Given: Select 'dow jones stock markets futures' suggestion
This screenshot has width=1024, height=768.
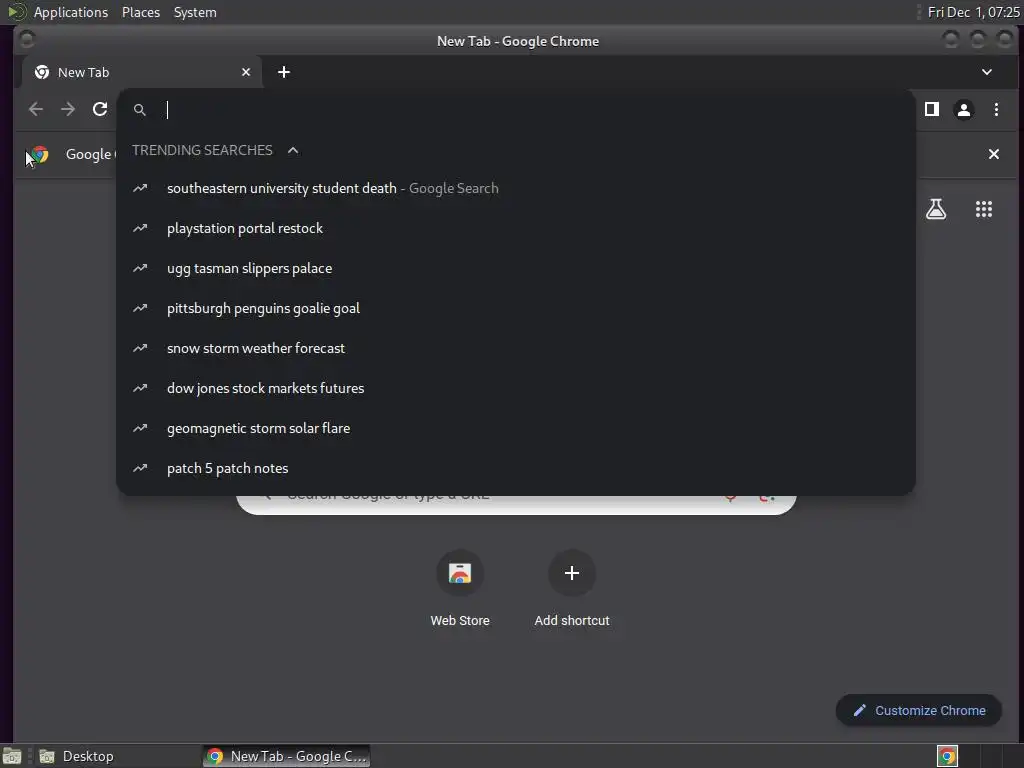Looking at the screenshot, I should [x=515, y=388].
